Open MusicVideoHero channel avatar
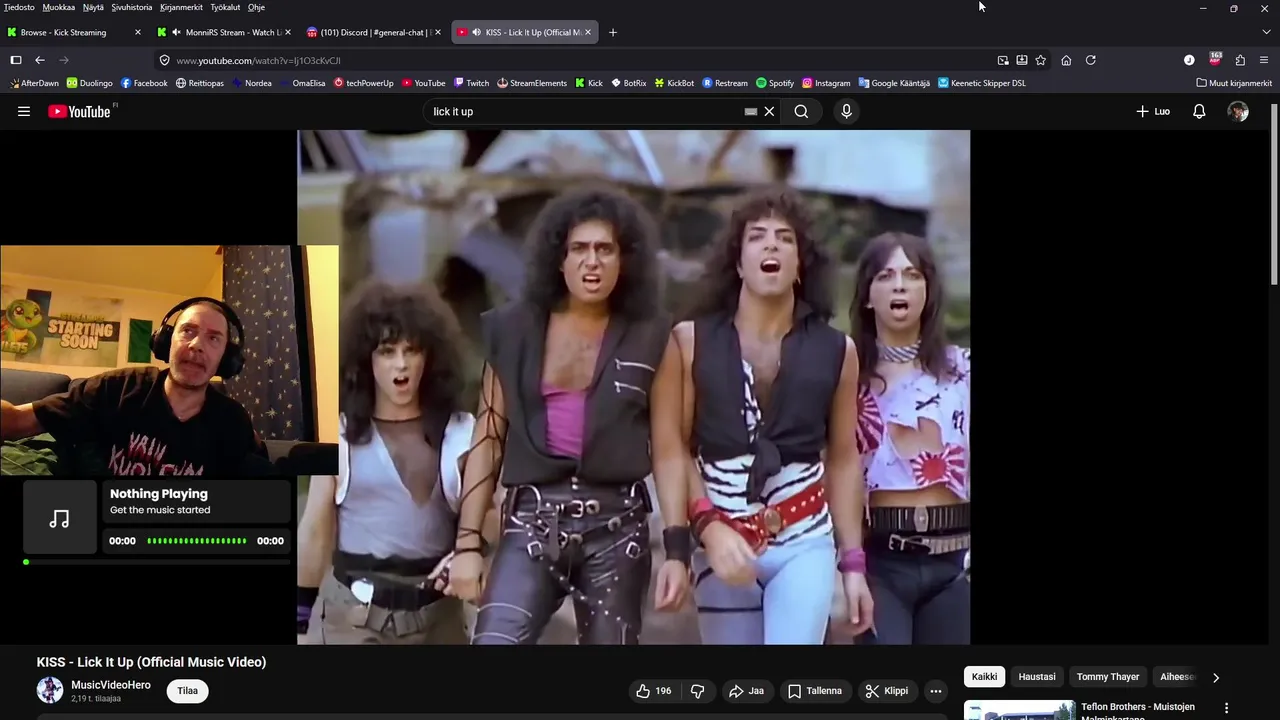1280x720 pixels. coord(50,690)
